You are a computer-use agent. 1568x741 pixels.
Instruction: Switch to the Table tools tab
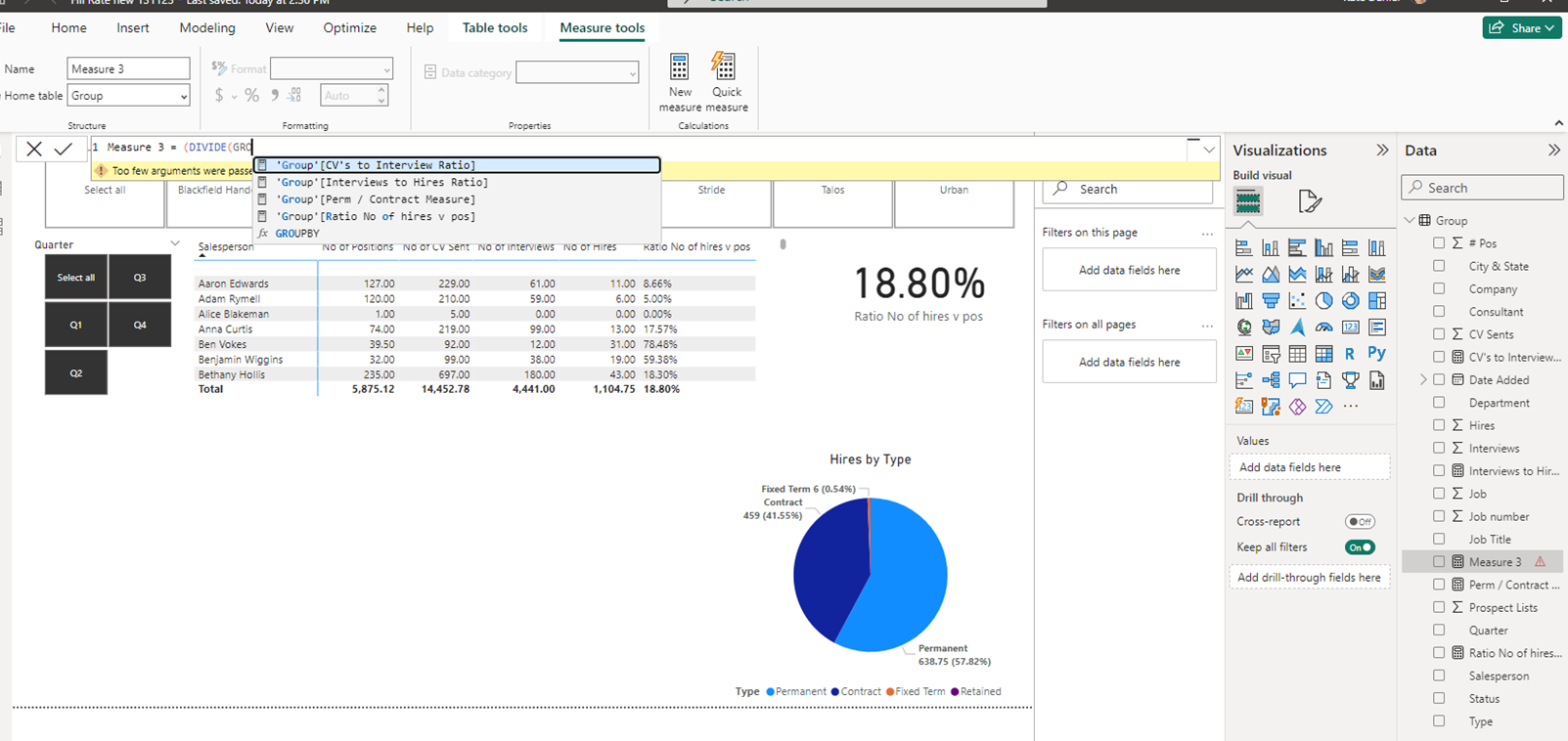click(495, 27)
